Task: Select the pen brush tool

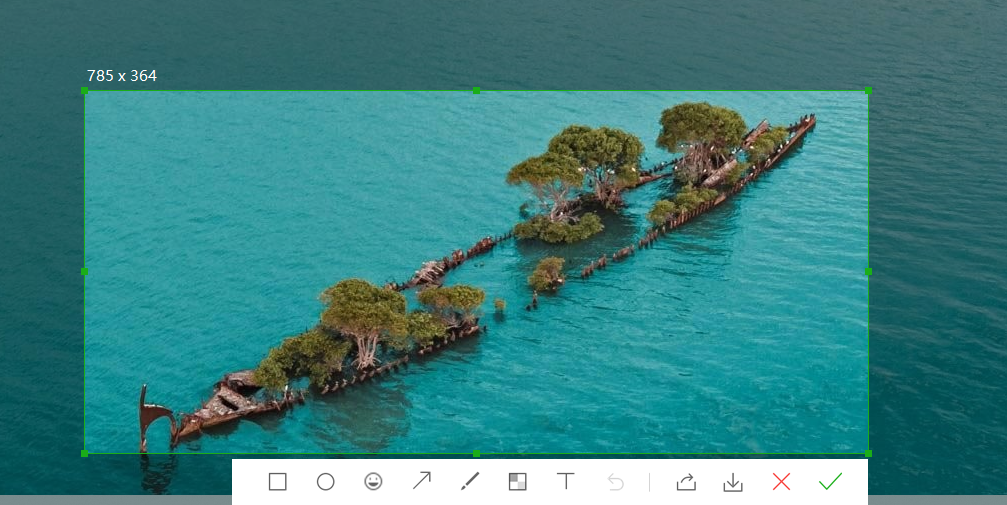Action: pyautogui.click(x=469, y=481)
